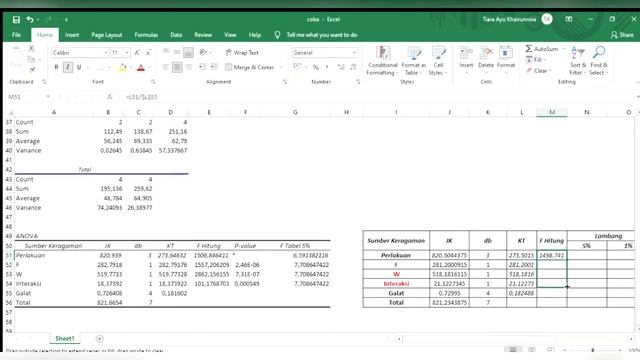Switch to Data tab
The height and width of the screenshot is (360, 640).
click(176, 35)
